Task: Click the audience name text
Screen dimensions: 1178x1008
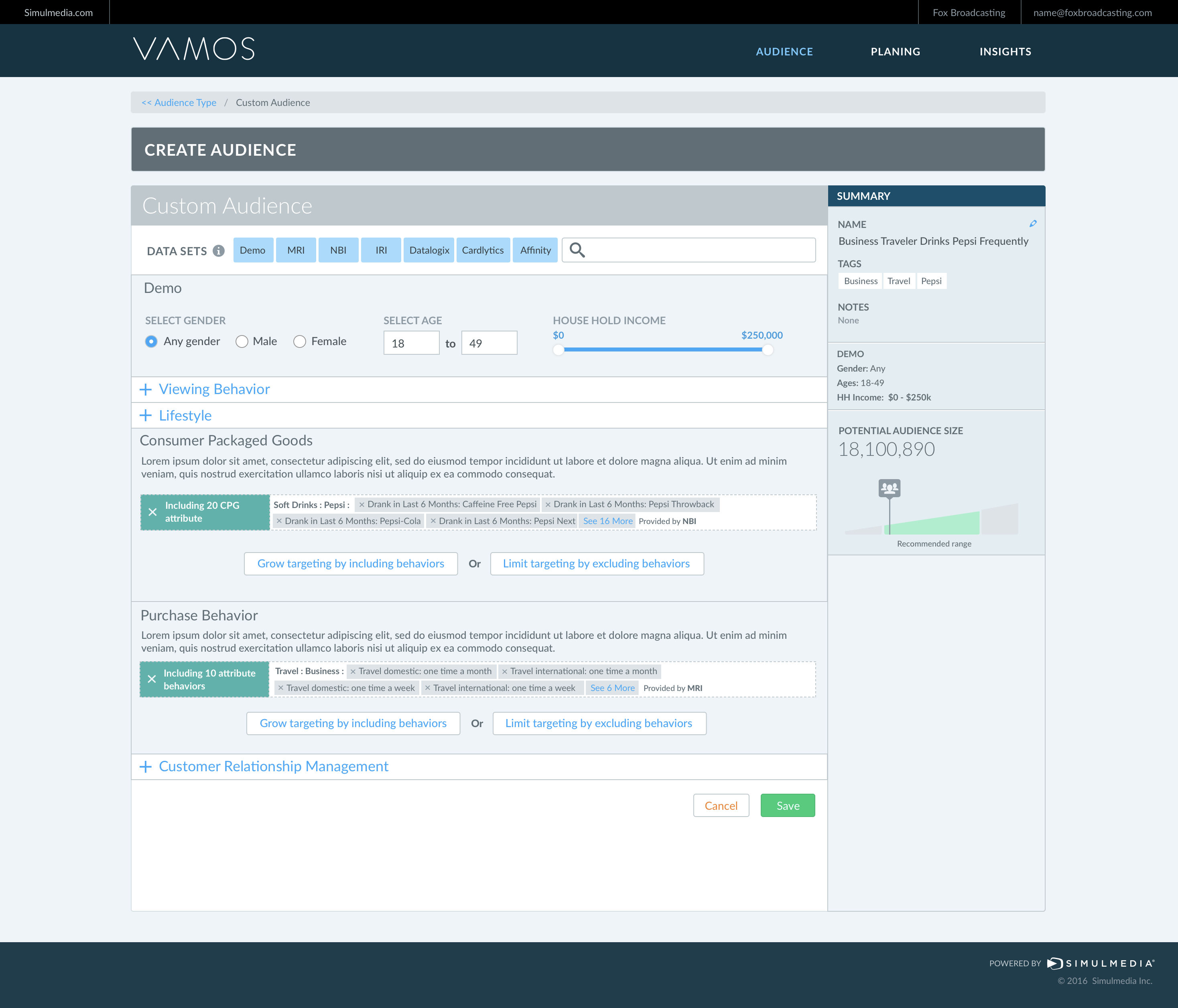Action: click(933, 241)
